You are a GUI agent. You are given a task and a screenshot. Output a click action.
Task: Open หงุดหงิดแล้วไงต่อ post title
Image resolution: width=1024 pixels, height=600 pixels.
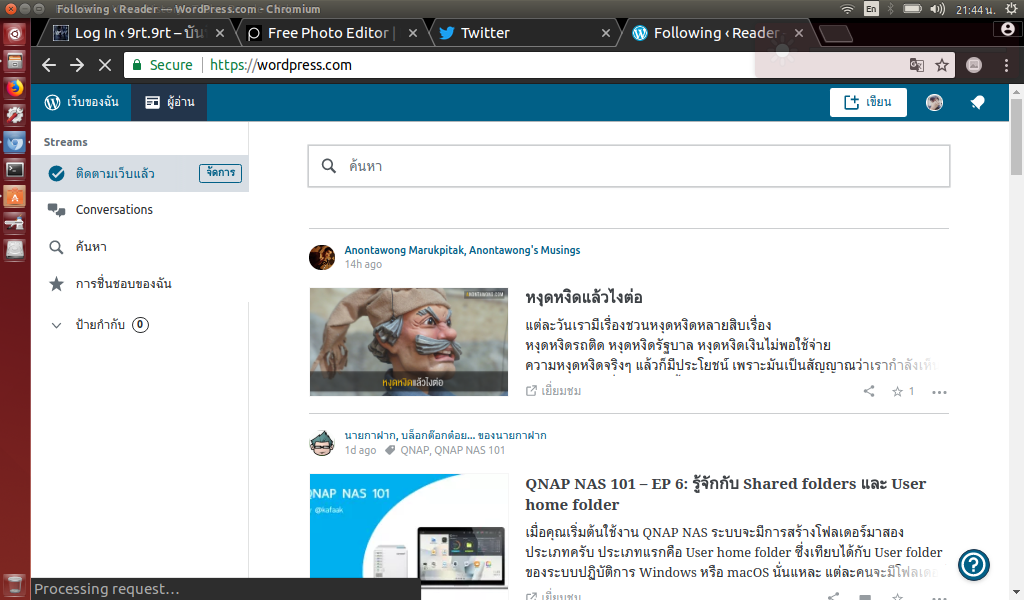[584, 298]
